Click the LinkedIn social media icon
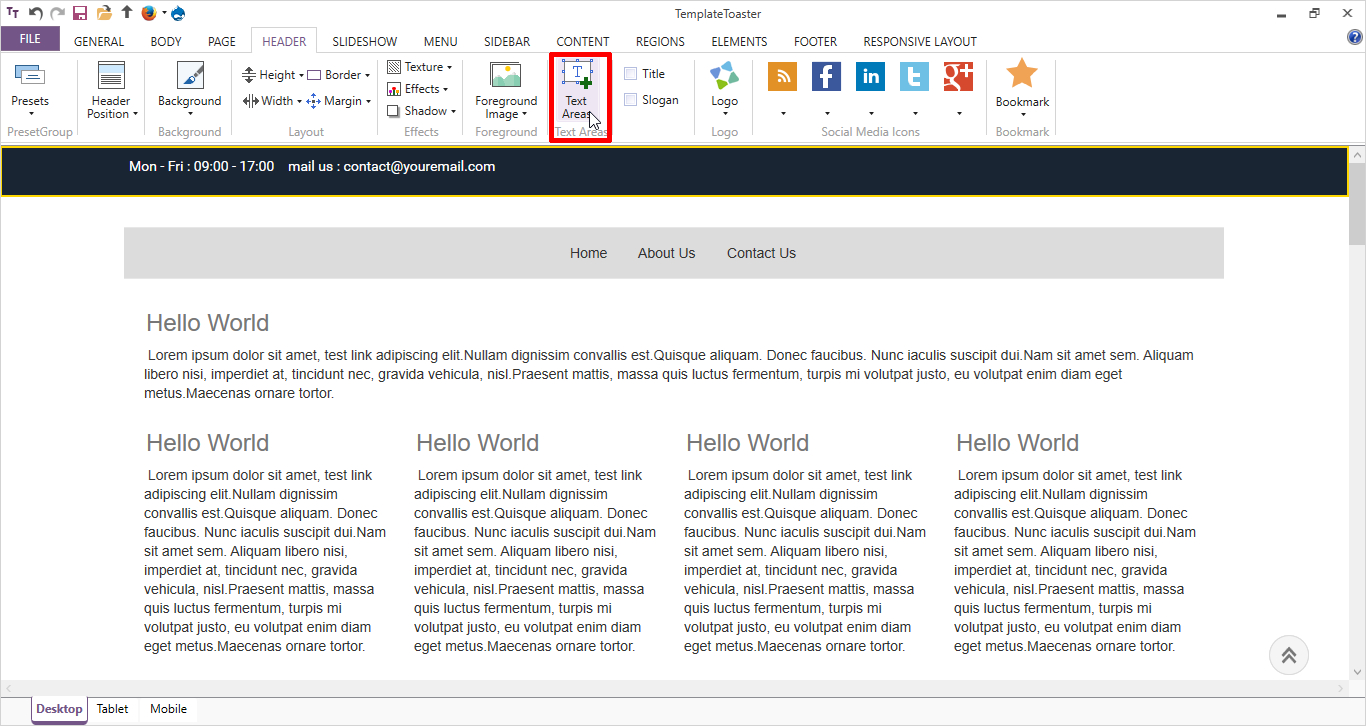 (870, 77)
